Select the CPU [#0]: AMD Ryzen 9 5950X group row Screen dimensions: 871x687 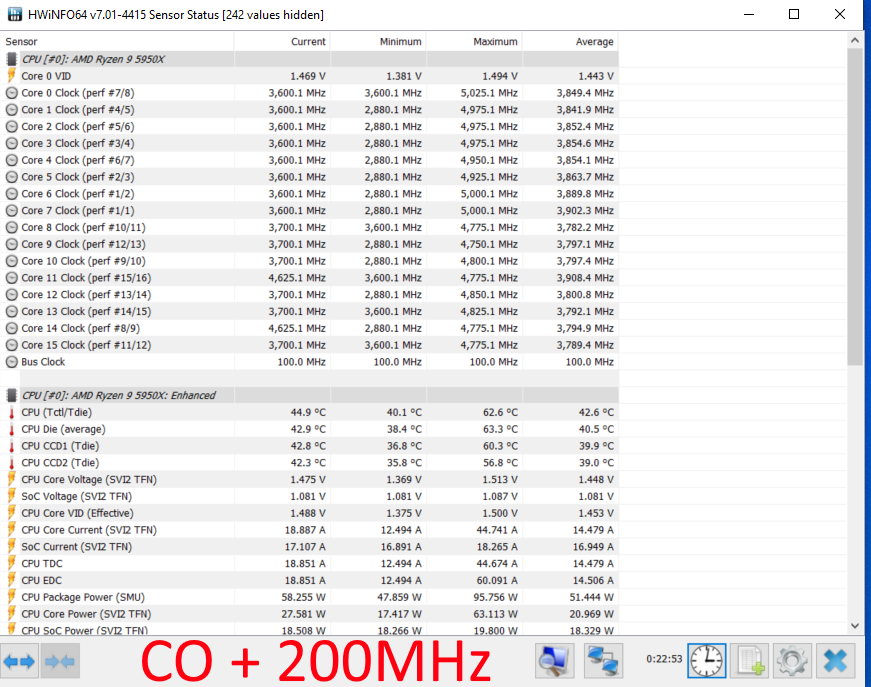click(309, 59)
